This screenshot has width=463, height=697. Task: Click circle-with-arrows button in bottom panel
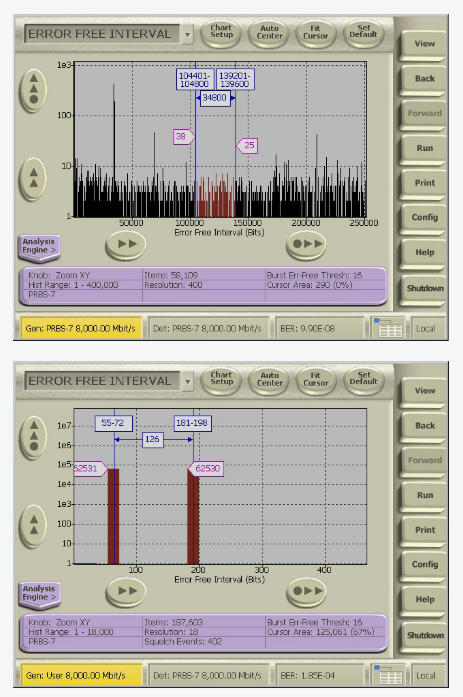click(307, 591)
